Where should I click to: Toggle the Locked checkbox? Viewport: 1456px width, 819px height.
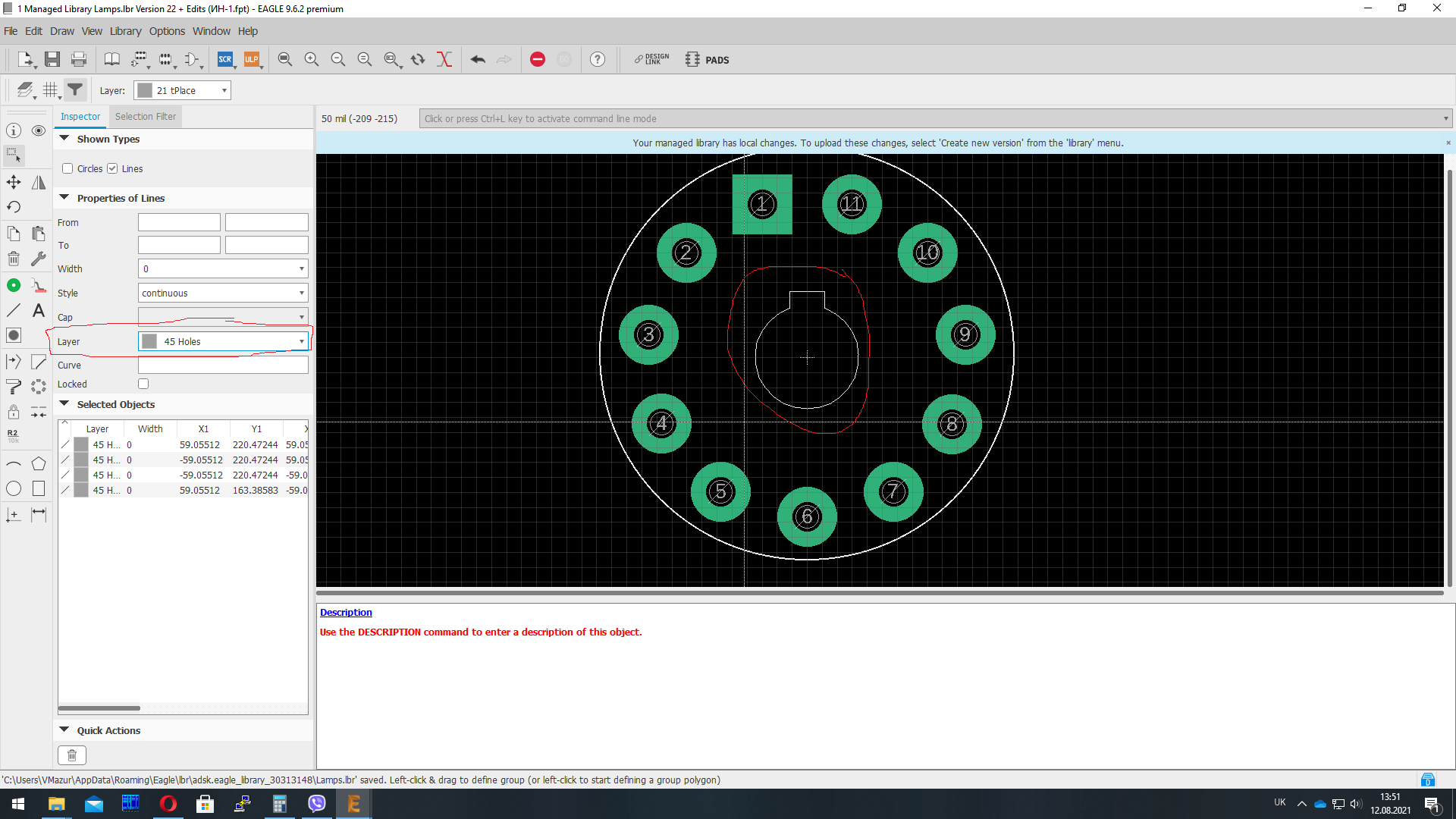pos(143,384)
